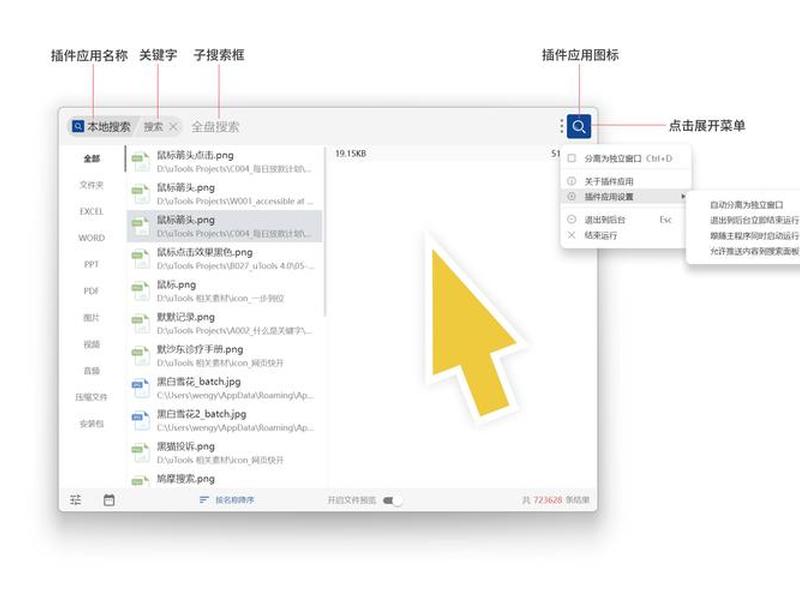This screenshot has width=800, height=600.
Task: Click the results list scrollbar
Action: click(324, 231)
